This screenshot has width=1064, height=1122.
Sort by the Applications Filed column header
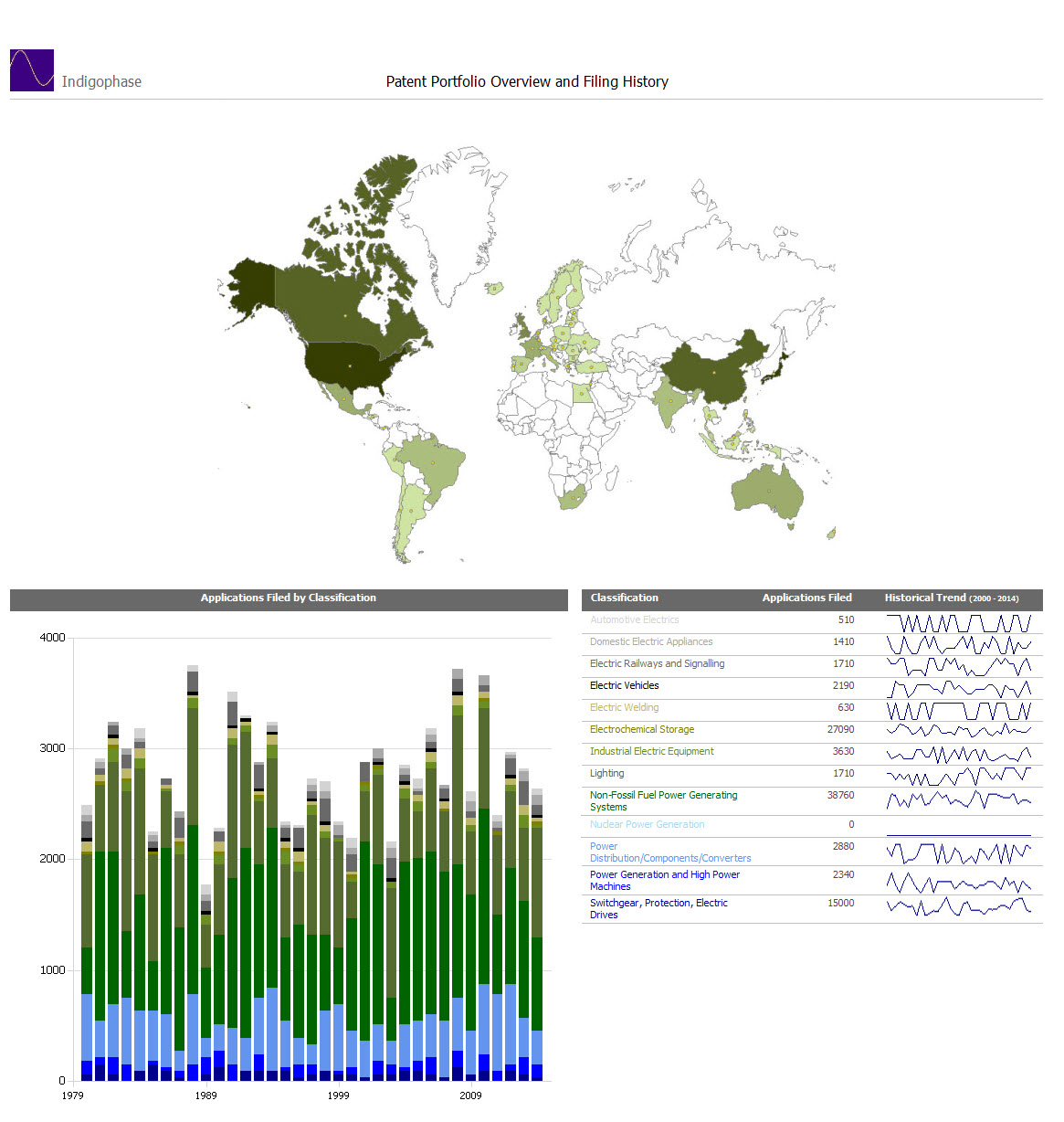click(806, 598)
